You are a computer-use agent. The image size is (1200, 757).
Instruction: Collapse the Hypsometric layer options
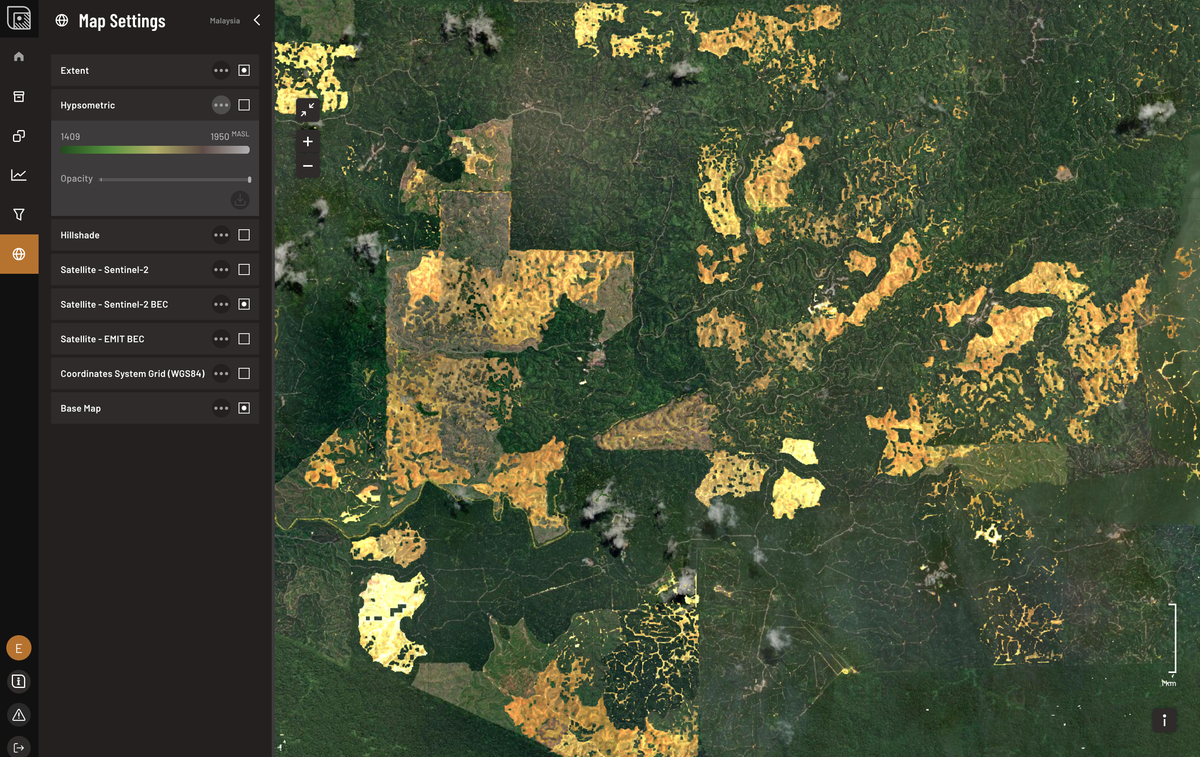221,105
